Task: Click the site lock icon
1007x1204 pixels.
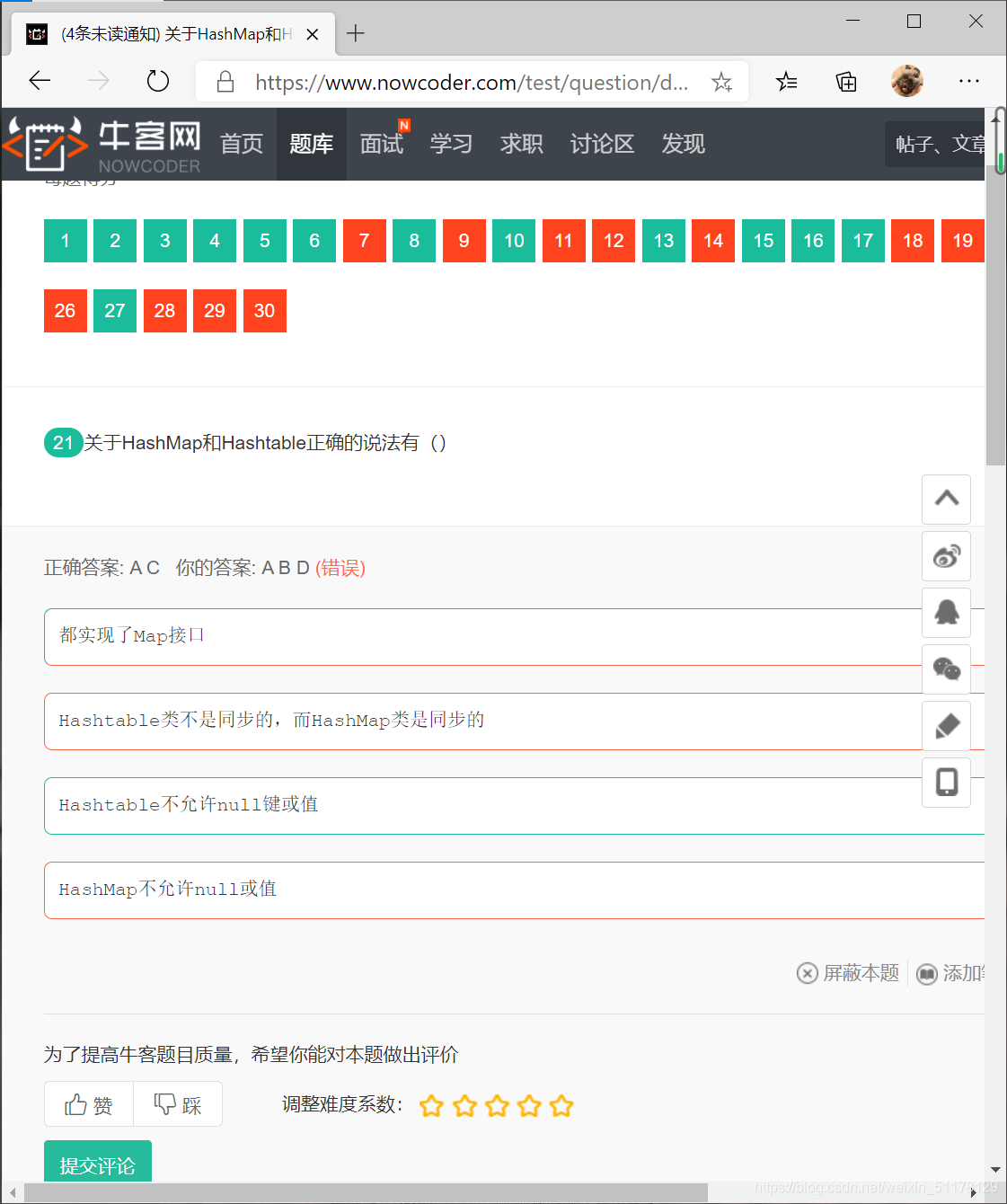Action: coord(225,83)
